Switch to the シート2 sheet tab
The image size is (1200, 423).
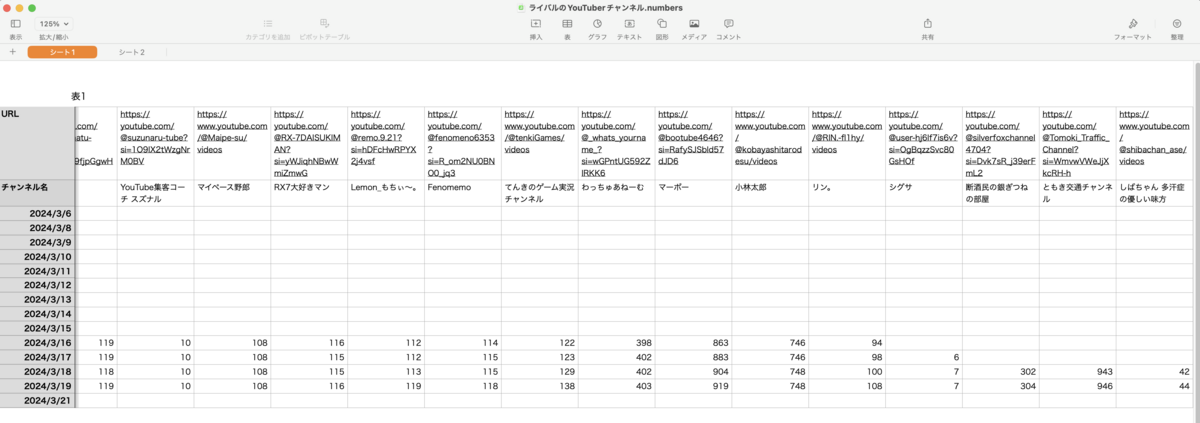click(x=132, y=52)
